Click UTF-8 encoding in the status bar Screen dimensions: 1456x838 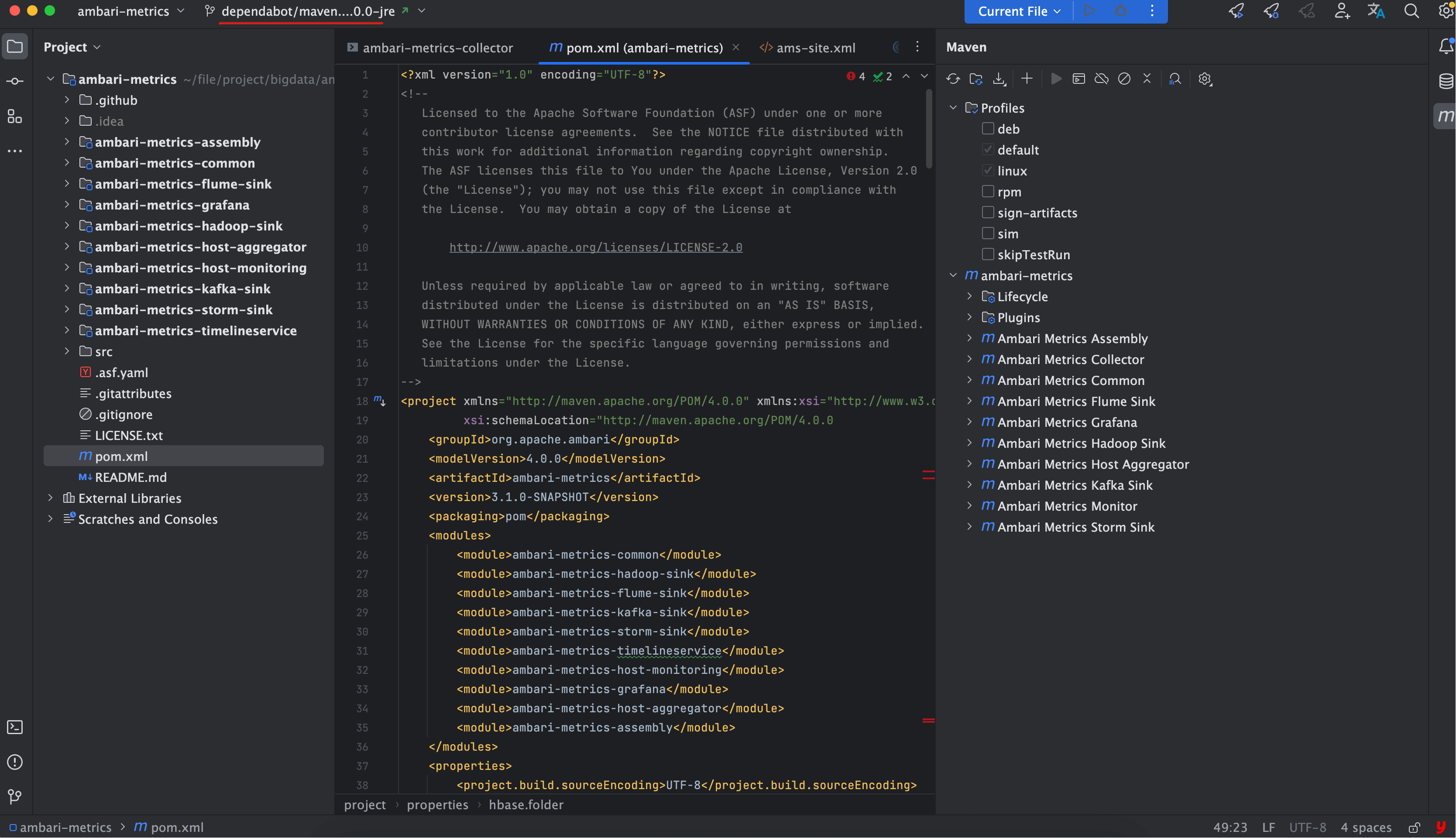[x=1307, y=828]
